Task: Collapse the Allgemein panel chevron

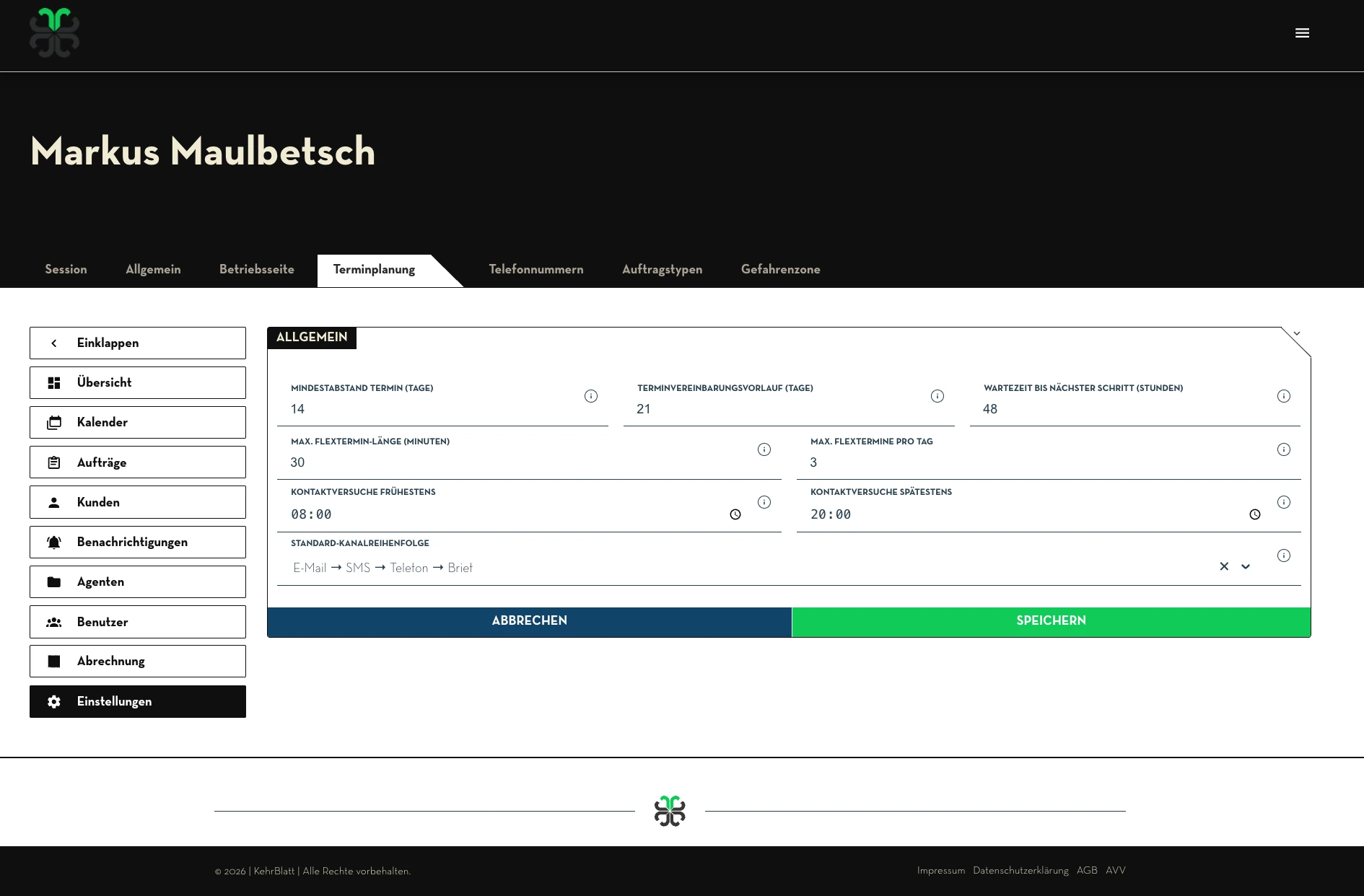Action: pos(1296,334)
